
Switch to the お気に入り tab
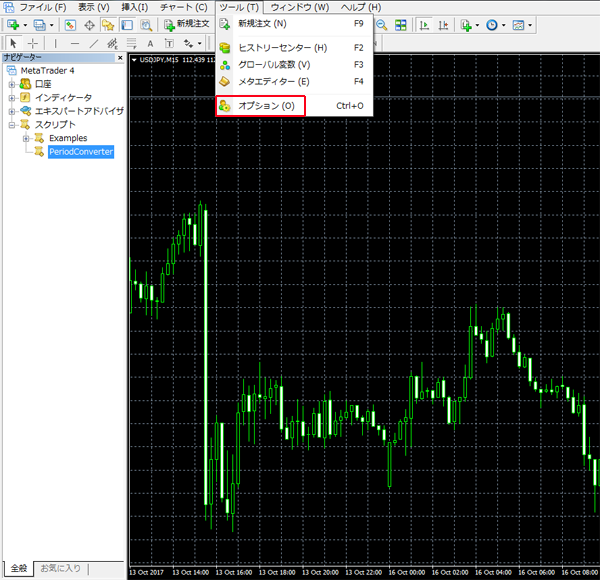(x=62, y=569)
